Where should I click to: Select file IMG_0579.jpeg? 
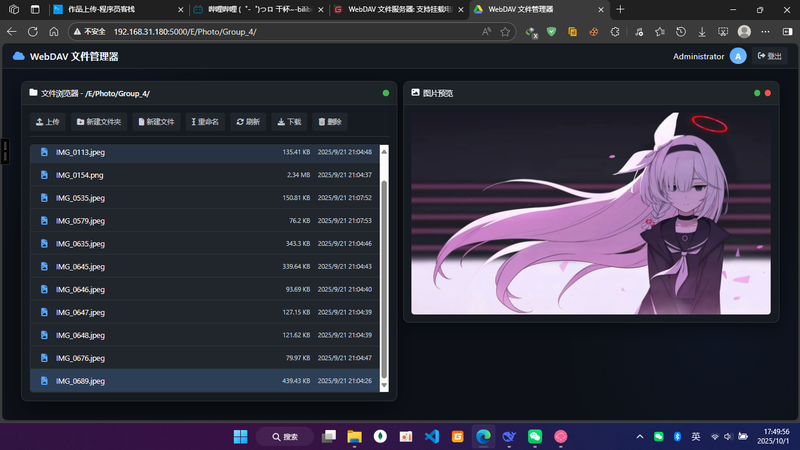click(204, 221)
